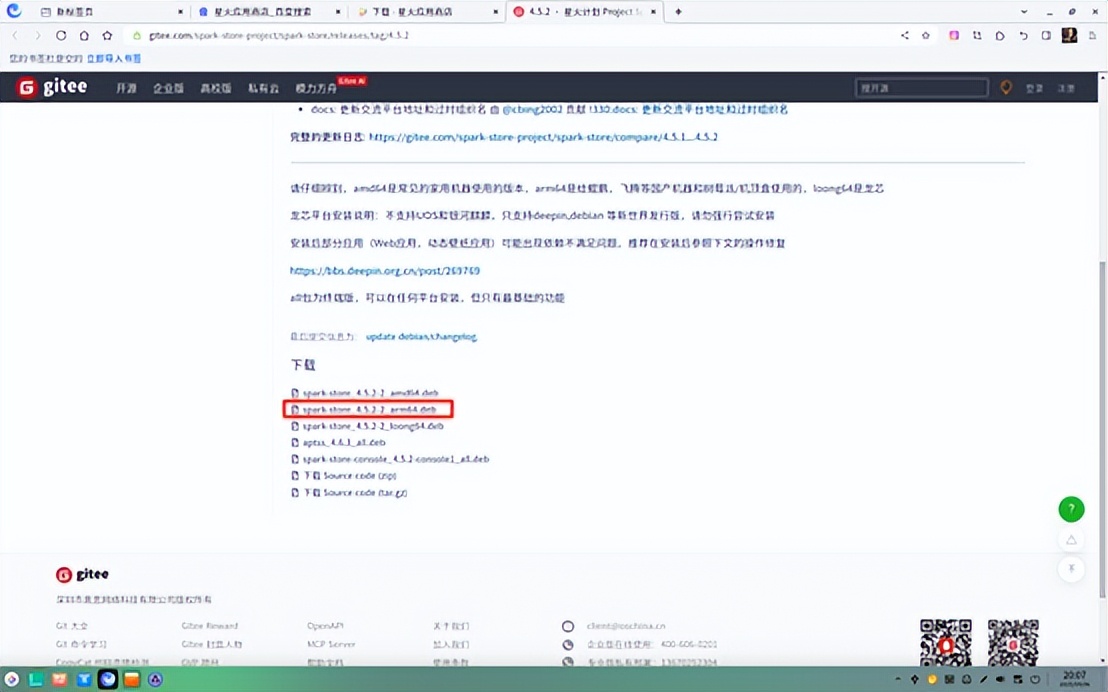The width and height of the screenshot is (1108, 692).
Task: Click the browser back navigation arrow
Action: tap(15, 35)
